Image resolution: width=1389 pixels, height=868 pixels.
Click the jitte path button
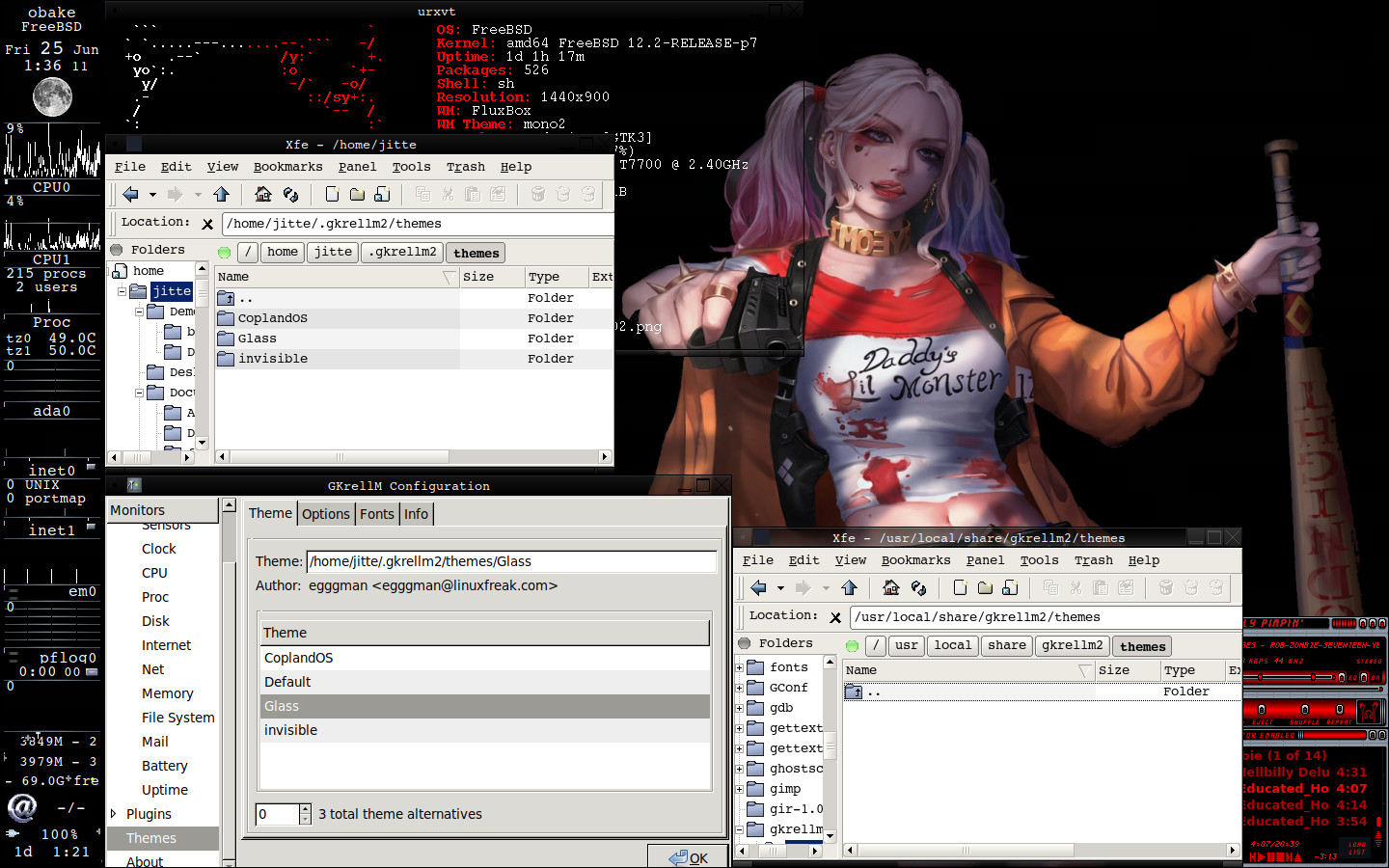click(333, 252)
